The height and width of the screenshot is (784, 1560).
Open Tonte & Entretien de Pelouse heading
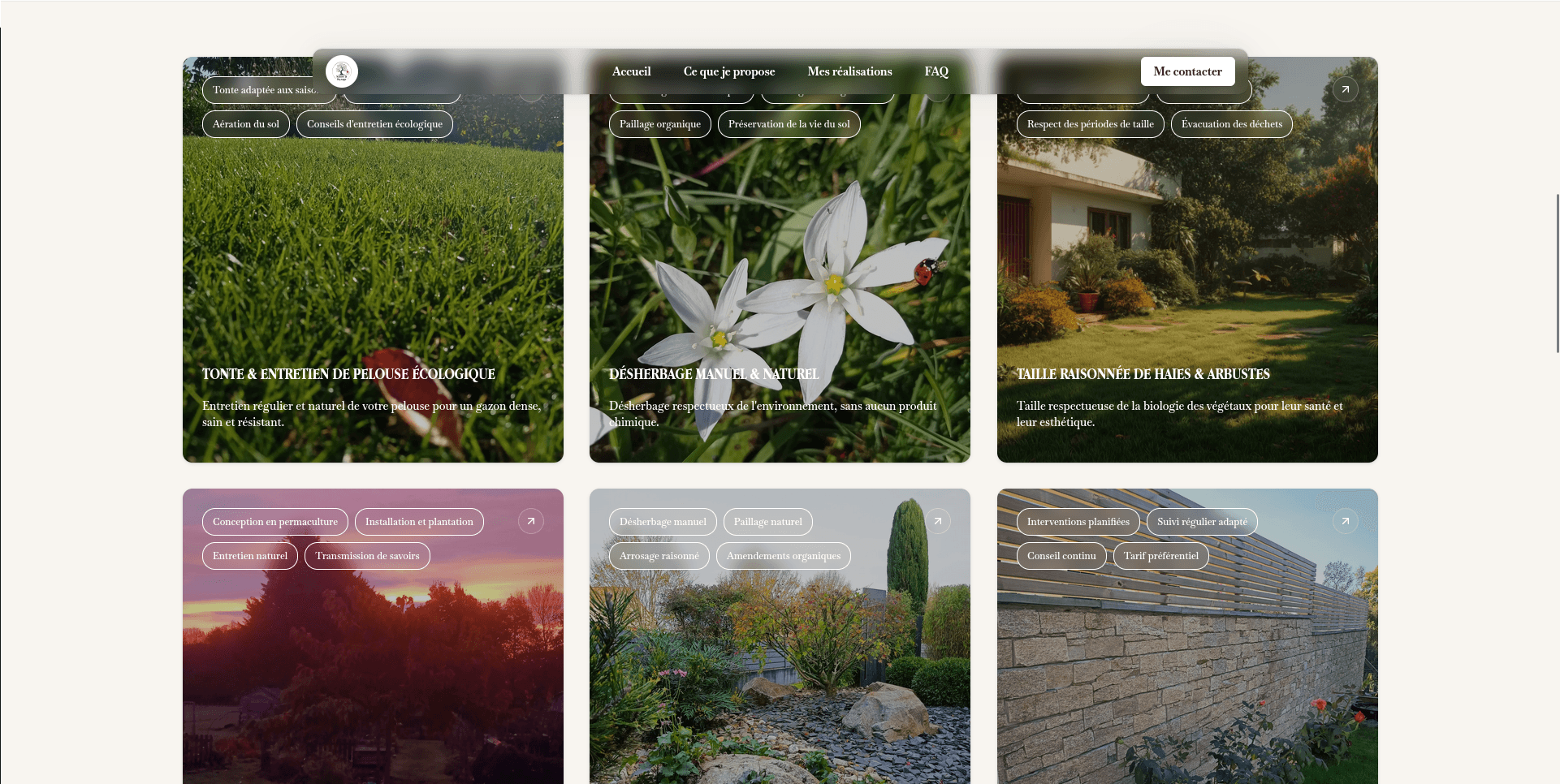(x=348, y=374)
